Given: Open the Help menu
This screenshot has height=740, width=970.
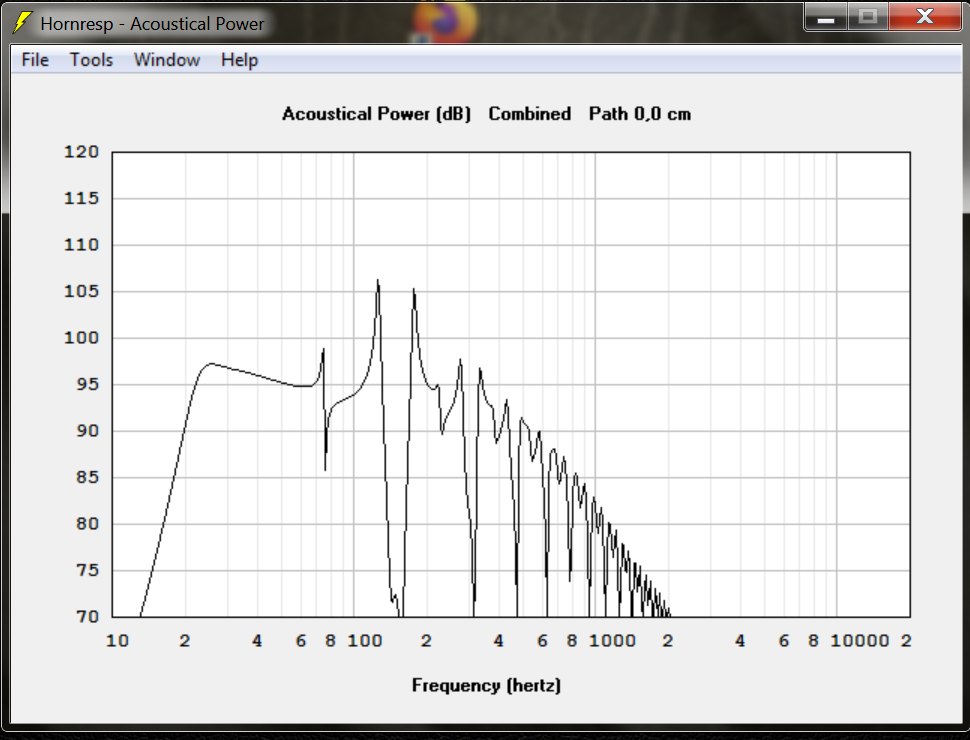Looking at the screenshot, I should [239, 60].
